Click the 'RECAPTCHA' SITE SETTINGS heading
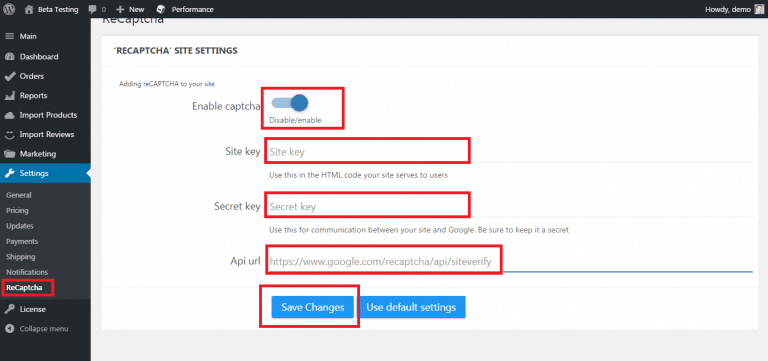 point(175,50)
